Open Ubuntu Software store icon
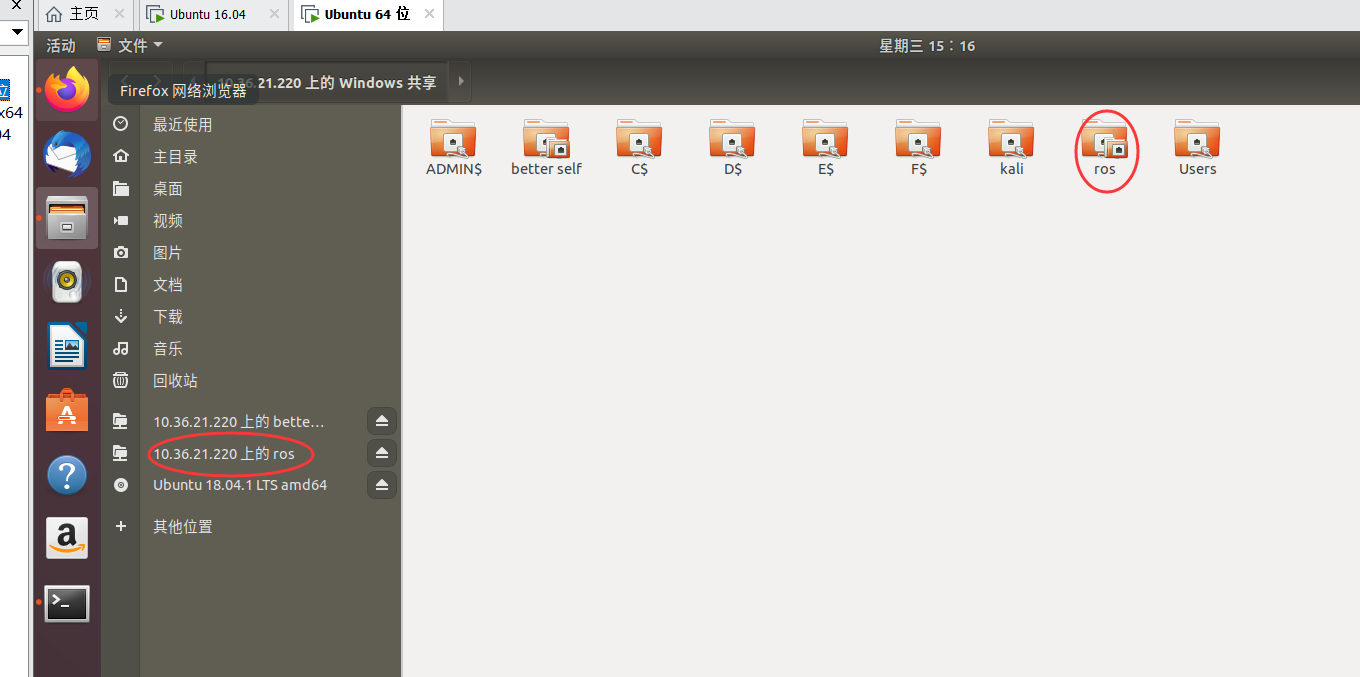1360x677 pixels. (x=67, y=410)
